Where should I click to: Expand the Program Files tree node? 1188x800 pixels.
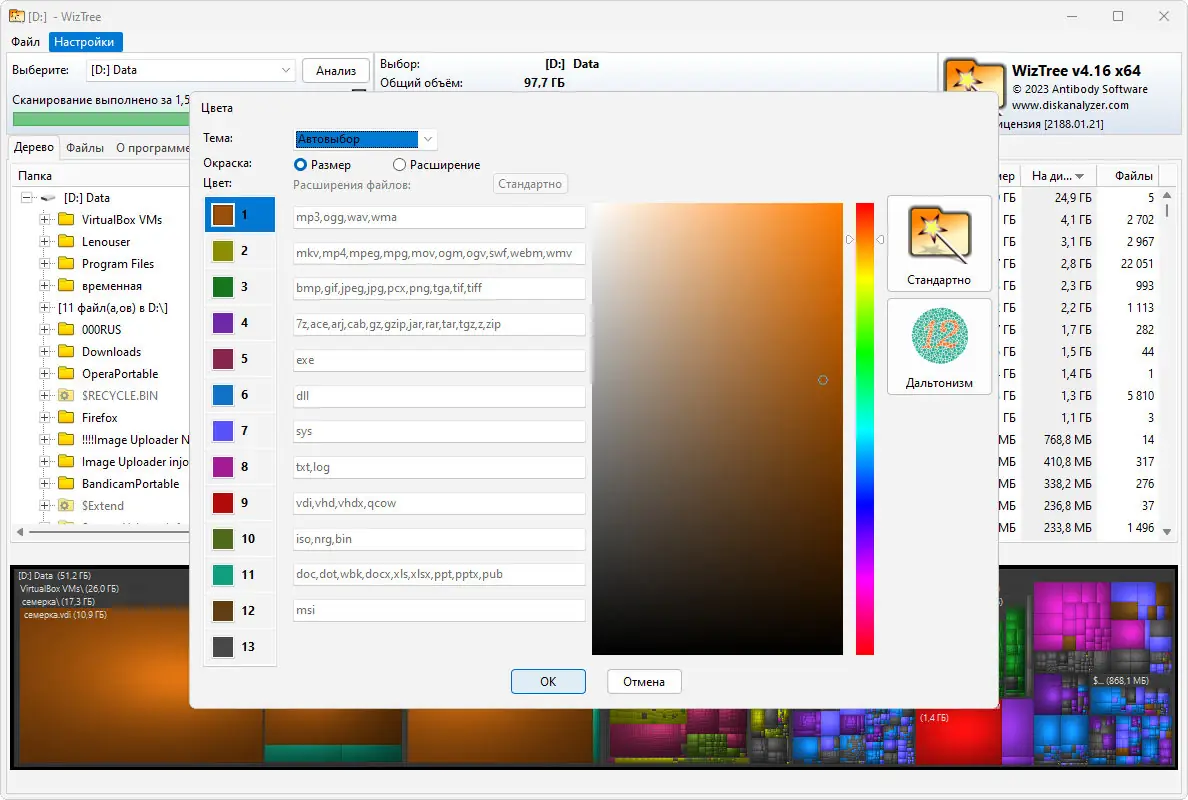(45, 264)
